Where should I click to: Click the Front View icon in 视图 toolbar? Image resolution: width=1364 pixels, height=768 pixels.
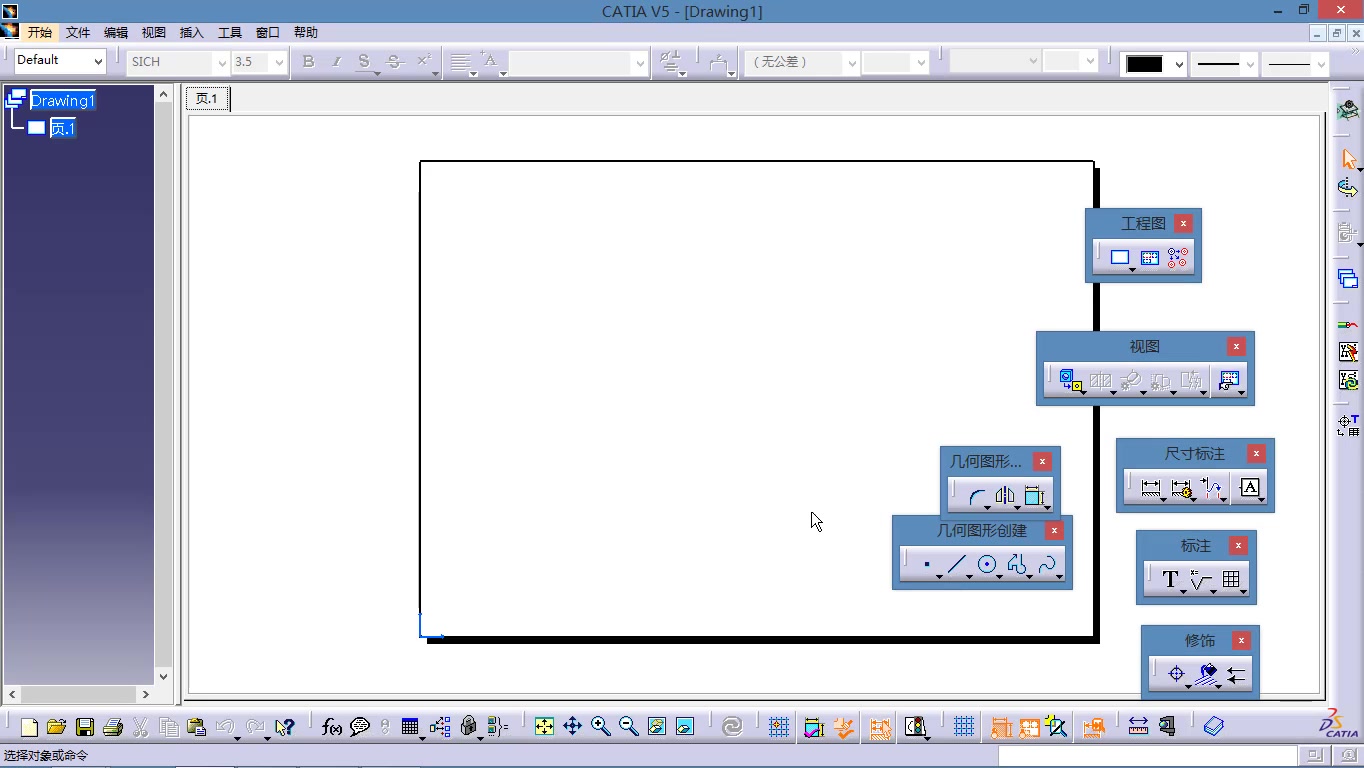[1070, 381]
